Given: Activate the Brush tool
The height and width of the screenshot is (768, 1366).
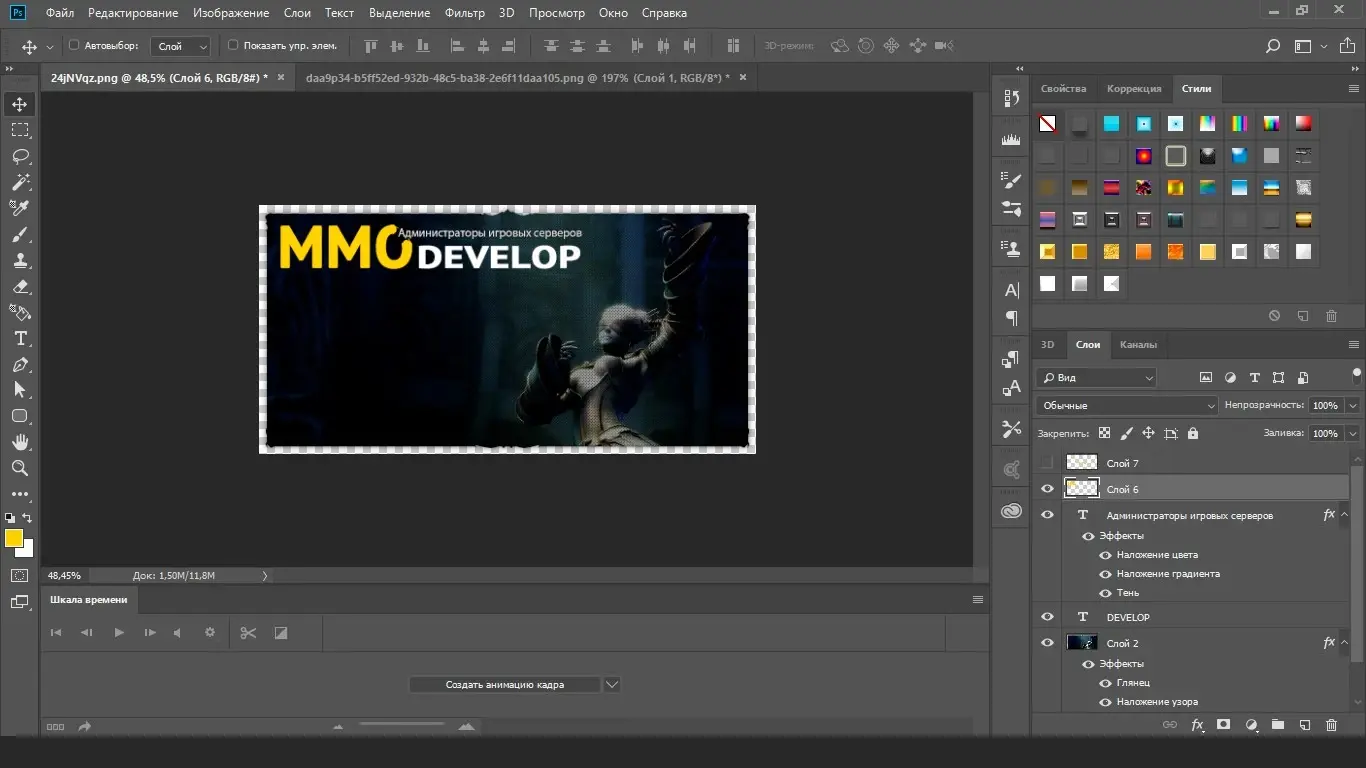Looking at the screenshot, I should click(x=20, y=235).
